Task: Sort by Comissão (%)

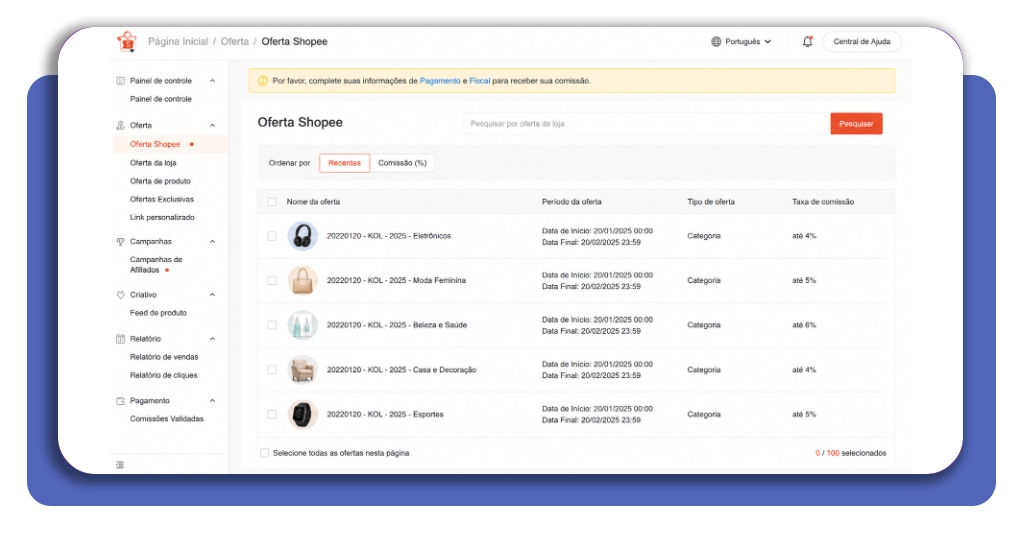Action: [x=402, y=163]
